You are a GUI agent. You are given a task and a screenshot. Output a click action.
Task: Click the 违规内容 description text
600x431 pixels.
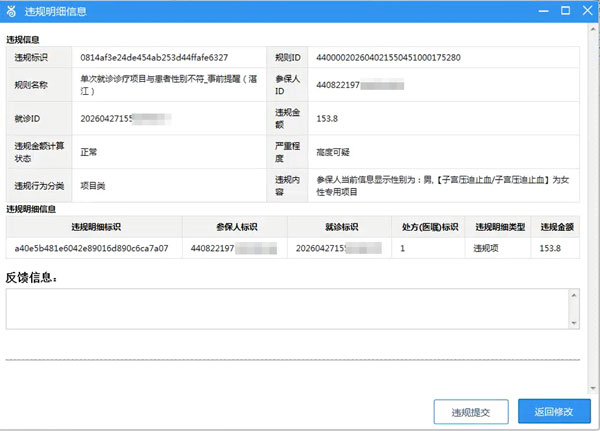(442, 186)
